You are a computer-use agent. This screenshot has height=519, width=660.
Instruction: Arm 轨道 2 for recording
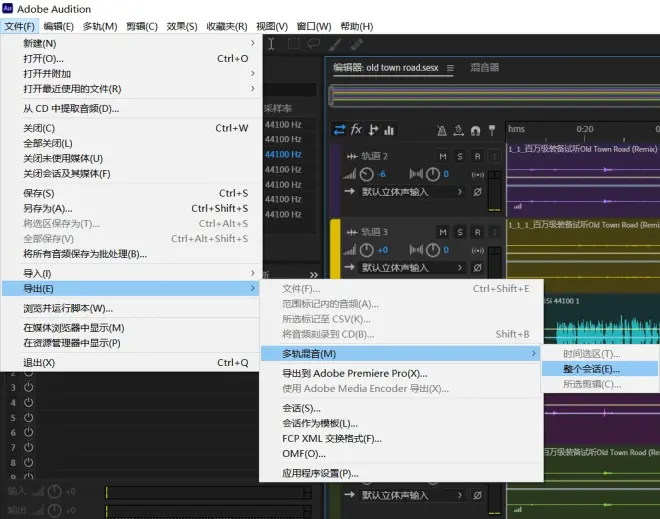[x=477, y=157]
